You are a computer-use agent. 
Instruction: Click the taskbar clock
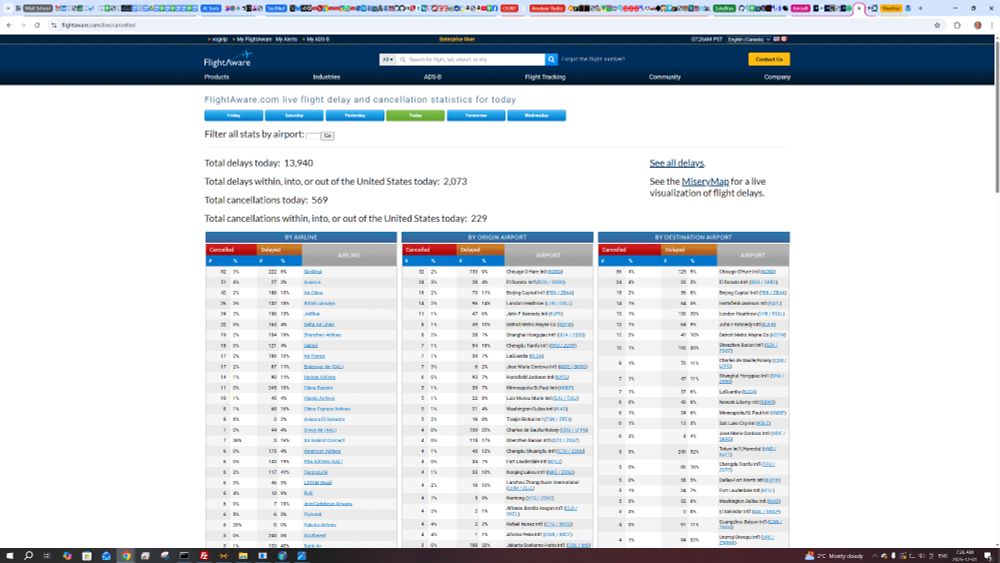[964, 556]
